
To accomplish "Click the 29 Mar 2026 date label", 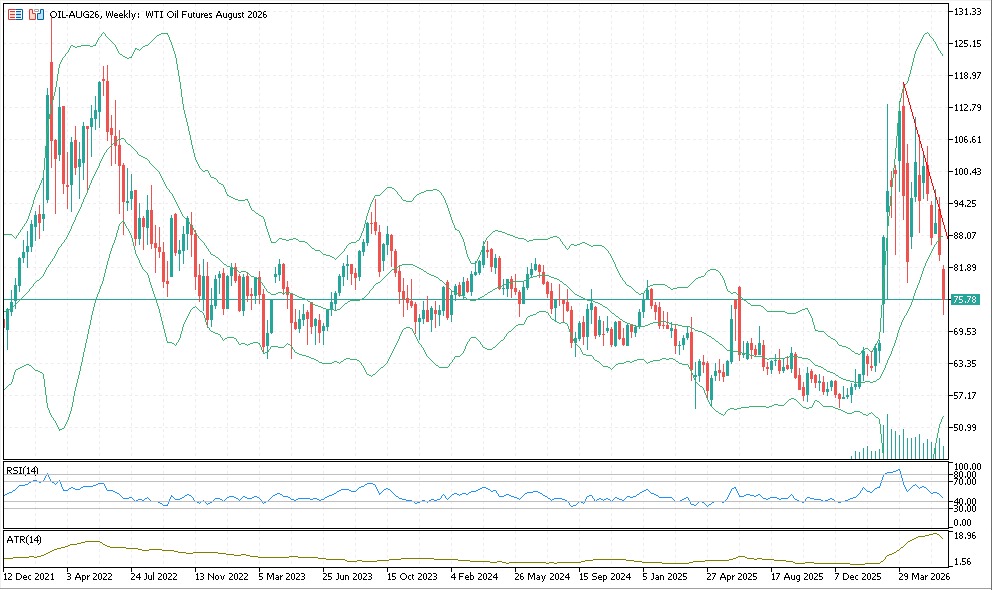I will (x=924, y=577).
